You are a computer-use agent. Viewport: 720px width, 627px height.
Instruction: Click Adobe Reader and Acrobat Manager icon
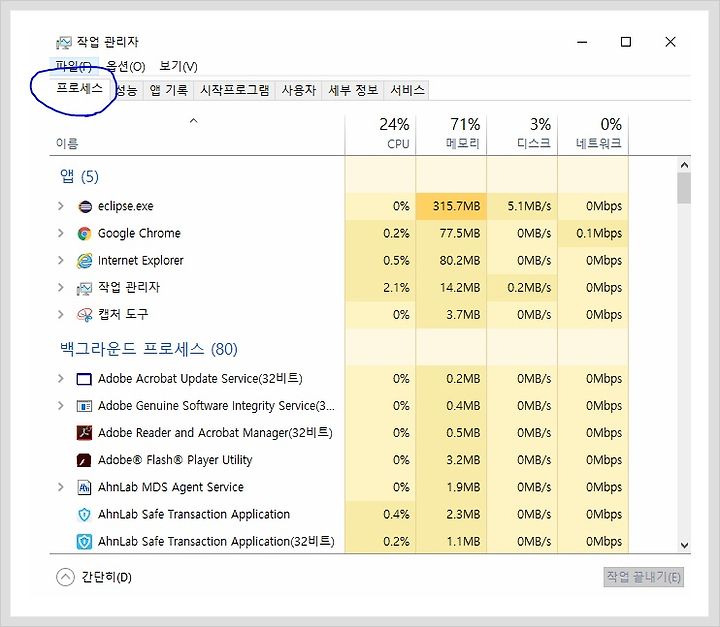(84, 433)
